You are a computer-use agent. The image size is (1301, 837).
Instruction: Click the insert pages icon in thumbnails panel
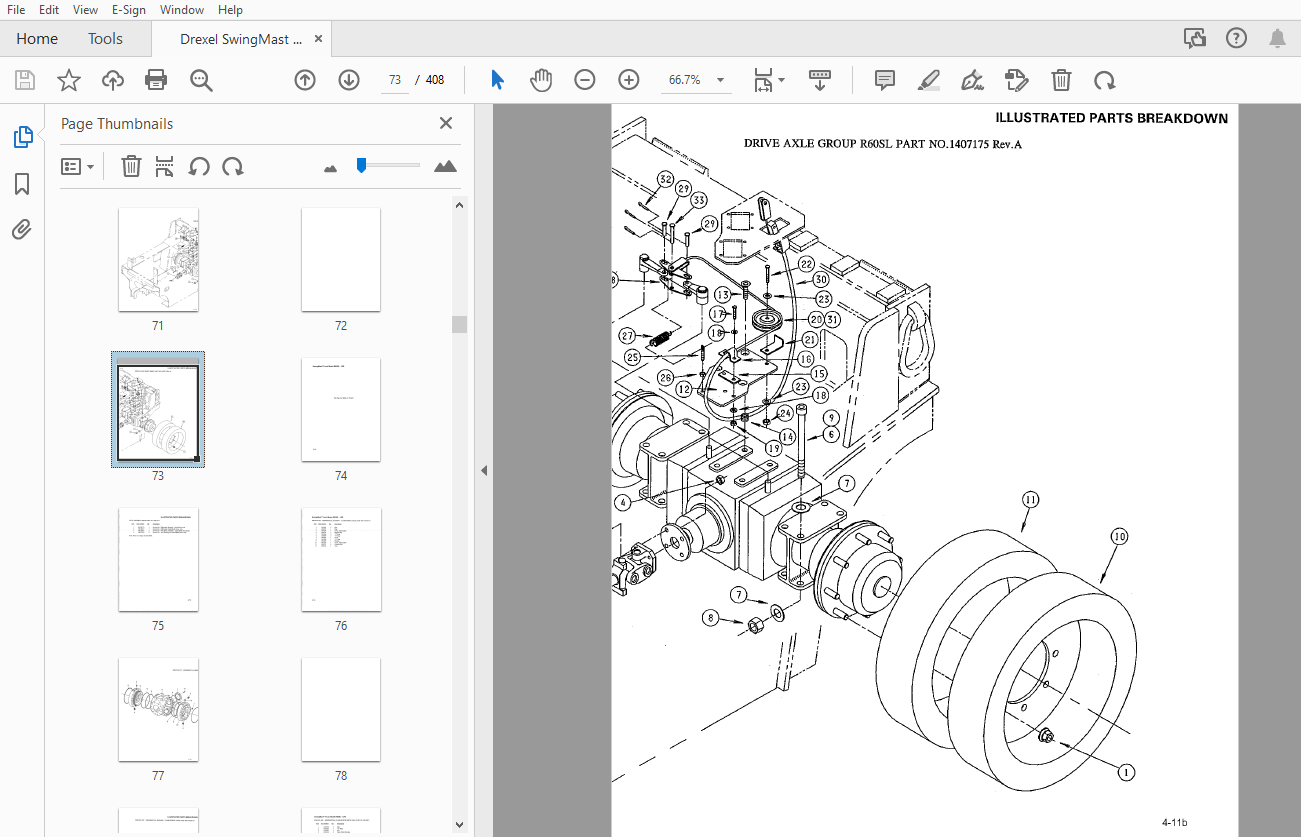click(x=165, y=167)
